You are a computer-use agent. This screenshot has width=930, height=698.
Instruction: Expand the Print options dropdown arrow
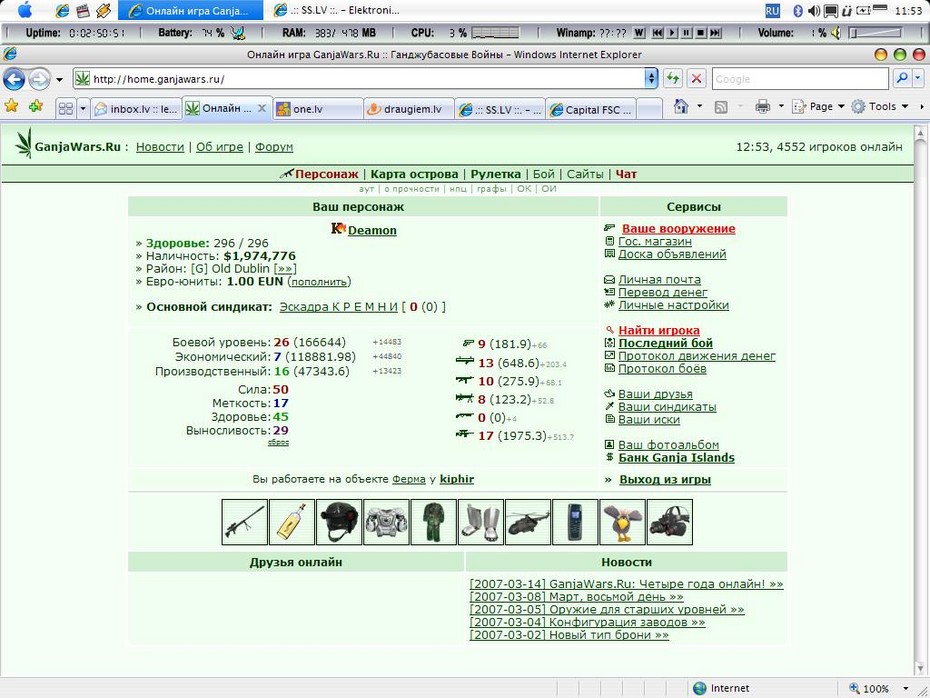(x=781, y=107)
